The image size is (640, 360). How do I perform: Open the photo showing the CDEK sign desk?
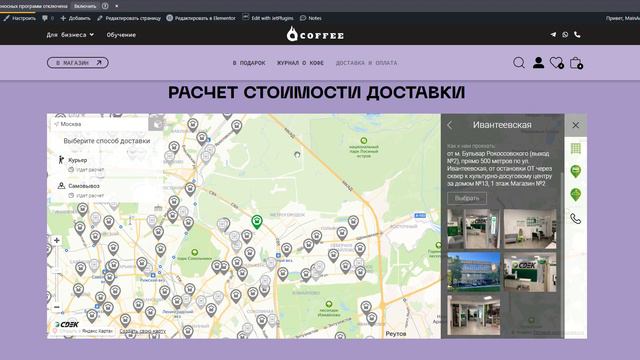point(530,272)
